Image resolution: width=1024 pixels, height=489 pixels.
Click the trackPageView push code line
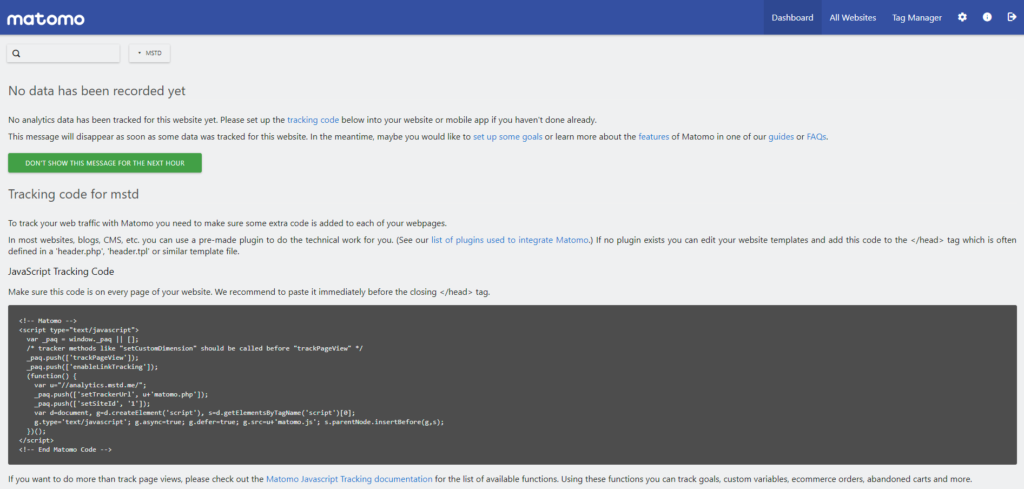click(82, 358)
